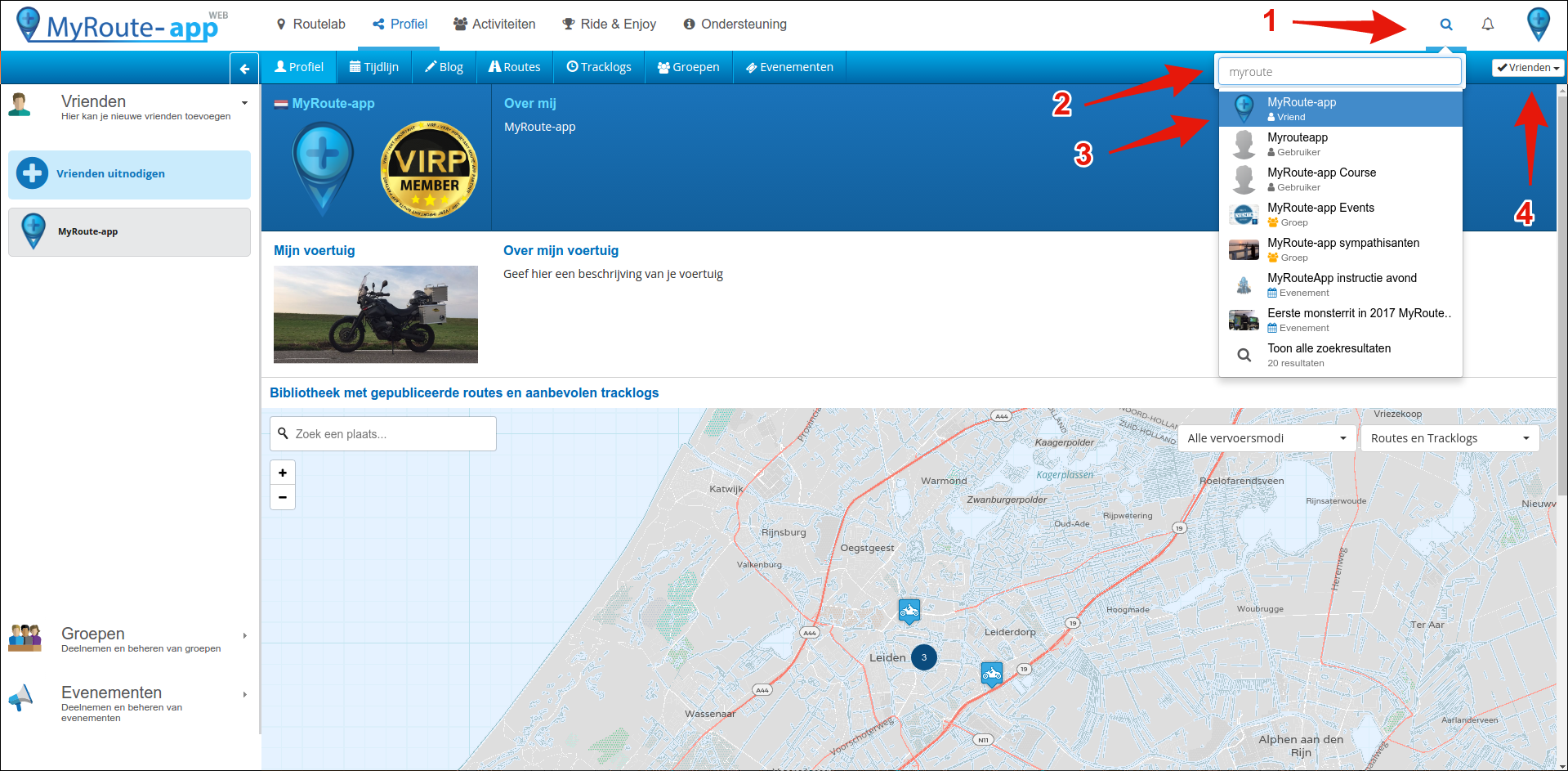The width and height of the screenshot is (1568, 771).
Task: Click the MyRoute-app logo
Action: 123,25
